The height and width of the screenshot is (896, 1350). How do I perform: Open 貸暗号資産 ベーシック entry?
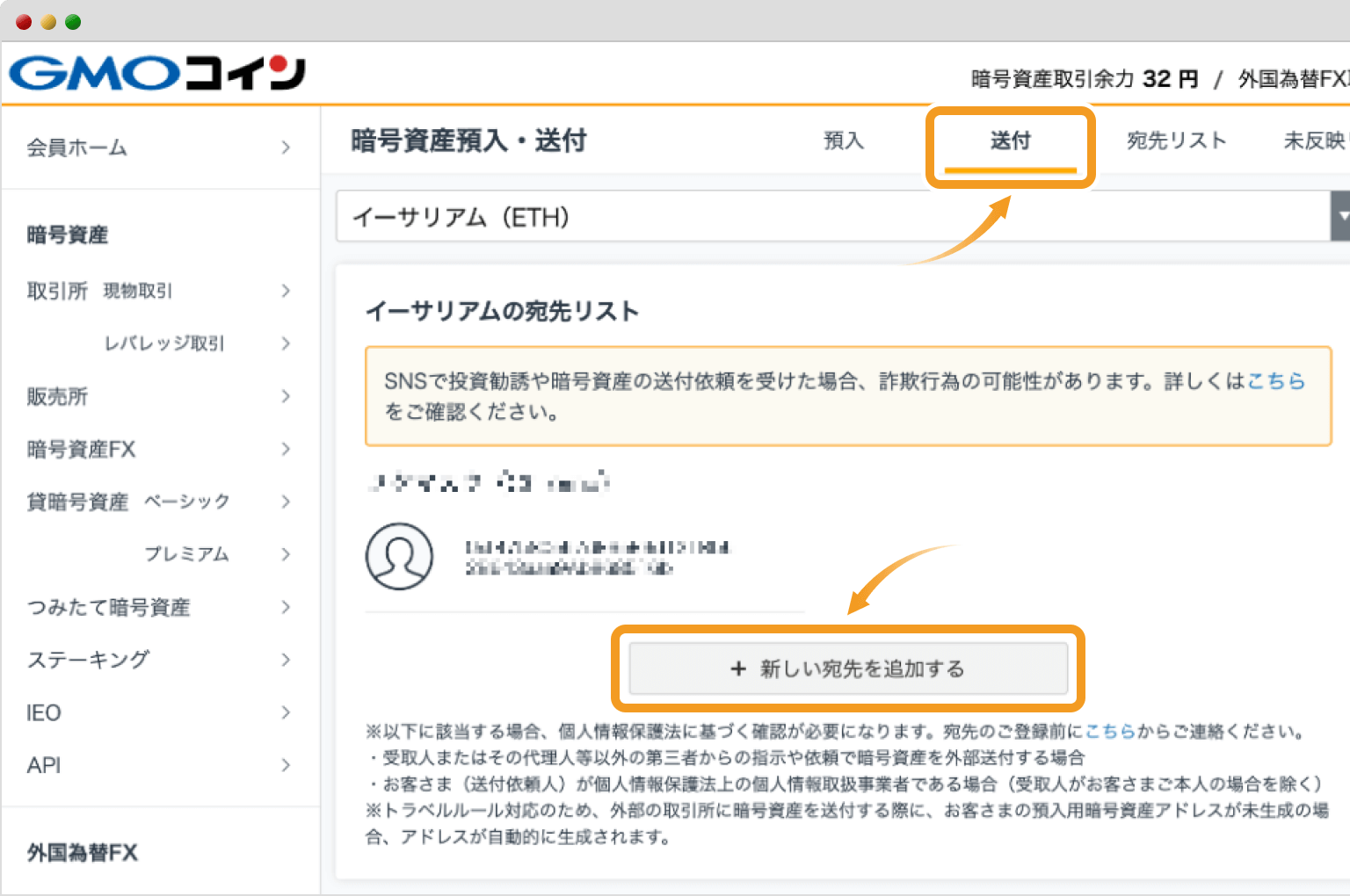pyautogui.click(x=128, y=502)
